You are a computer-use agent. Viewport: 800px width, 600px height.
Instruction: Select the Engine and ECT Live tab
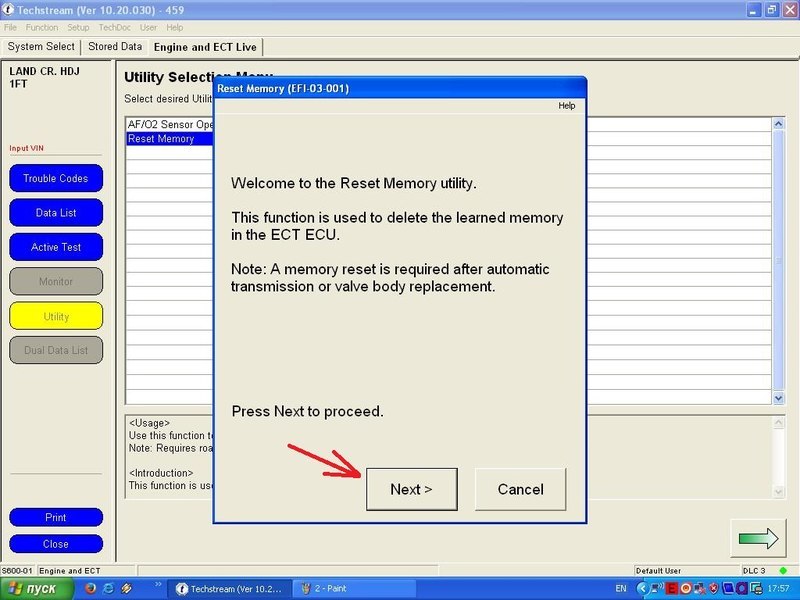pyautogui.click(x=206, y=46)
